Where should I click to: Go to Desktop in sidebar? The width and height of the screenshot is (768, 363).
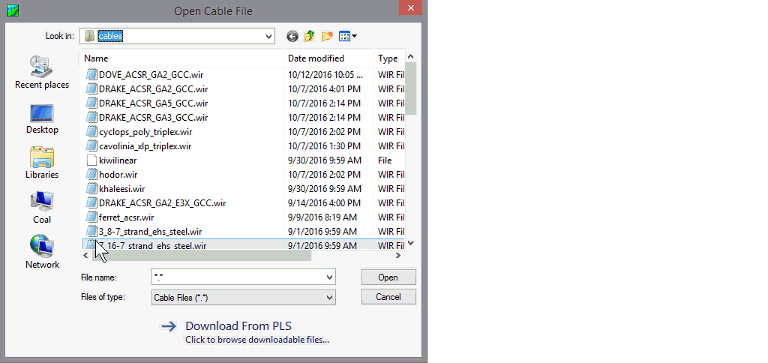[42, 119]
